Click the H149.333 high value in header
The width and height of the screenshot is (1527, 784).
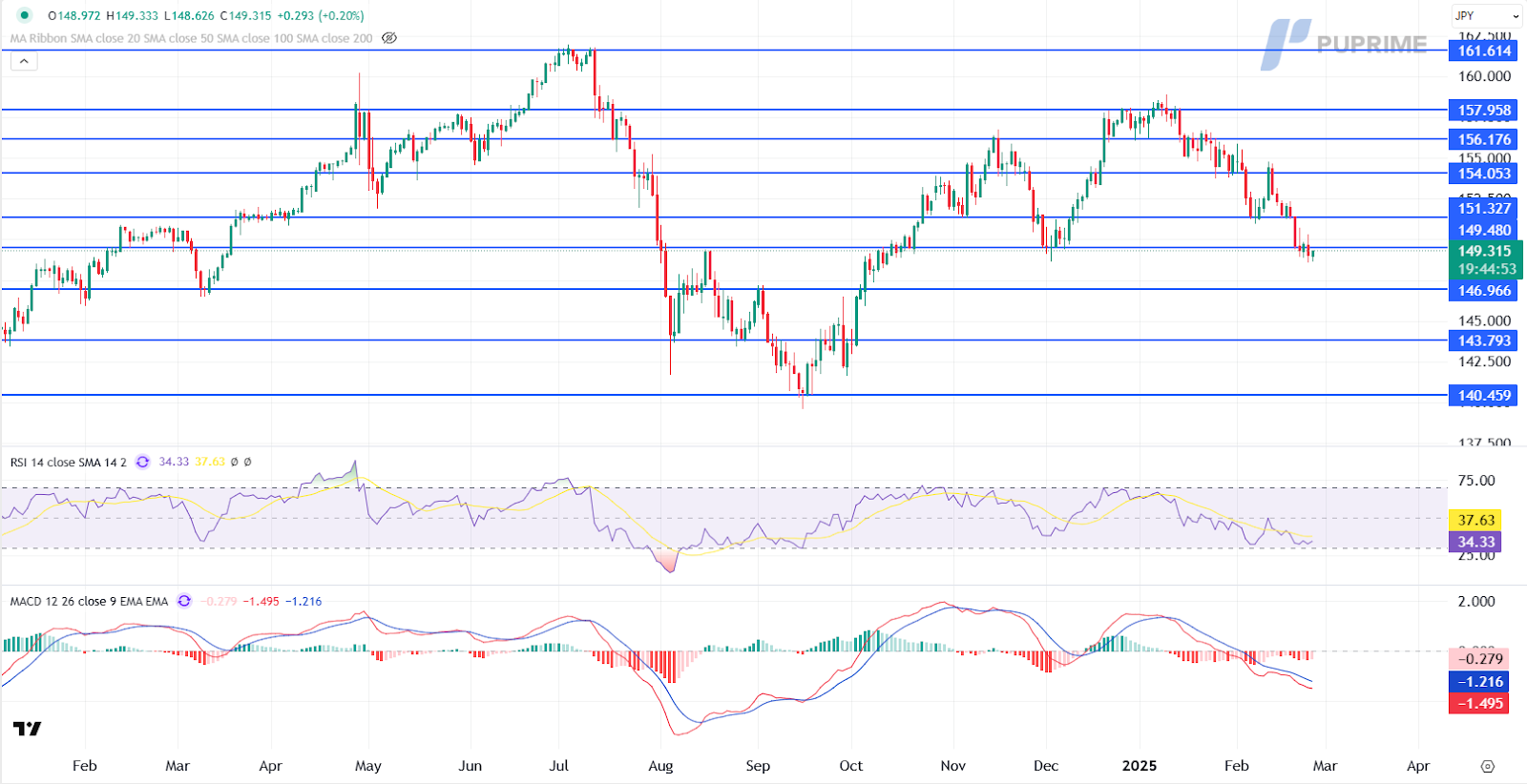132,15
